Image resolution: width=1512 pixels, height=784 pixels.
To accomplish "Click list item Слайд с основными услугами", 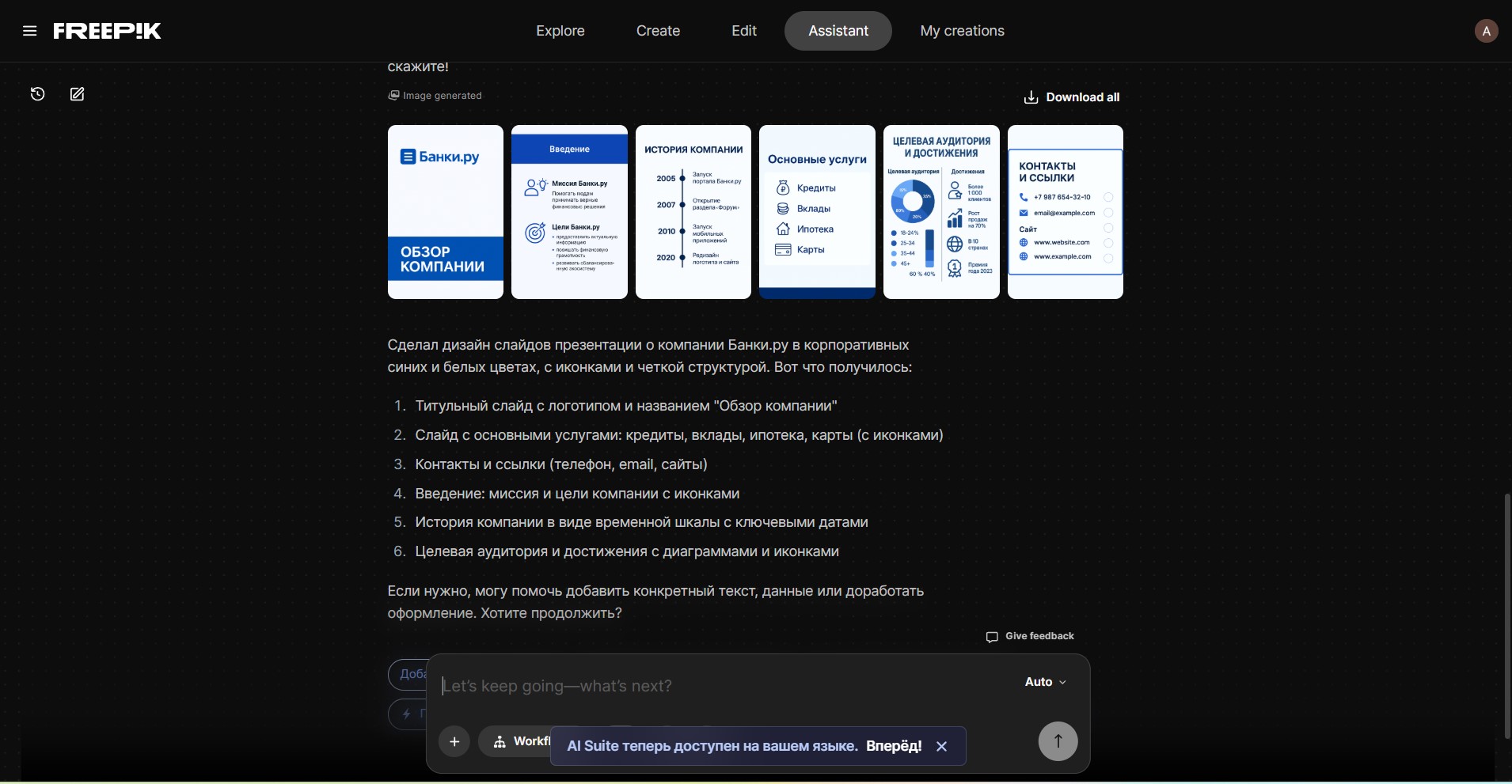I will tap(679, 435).
